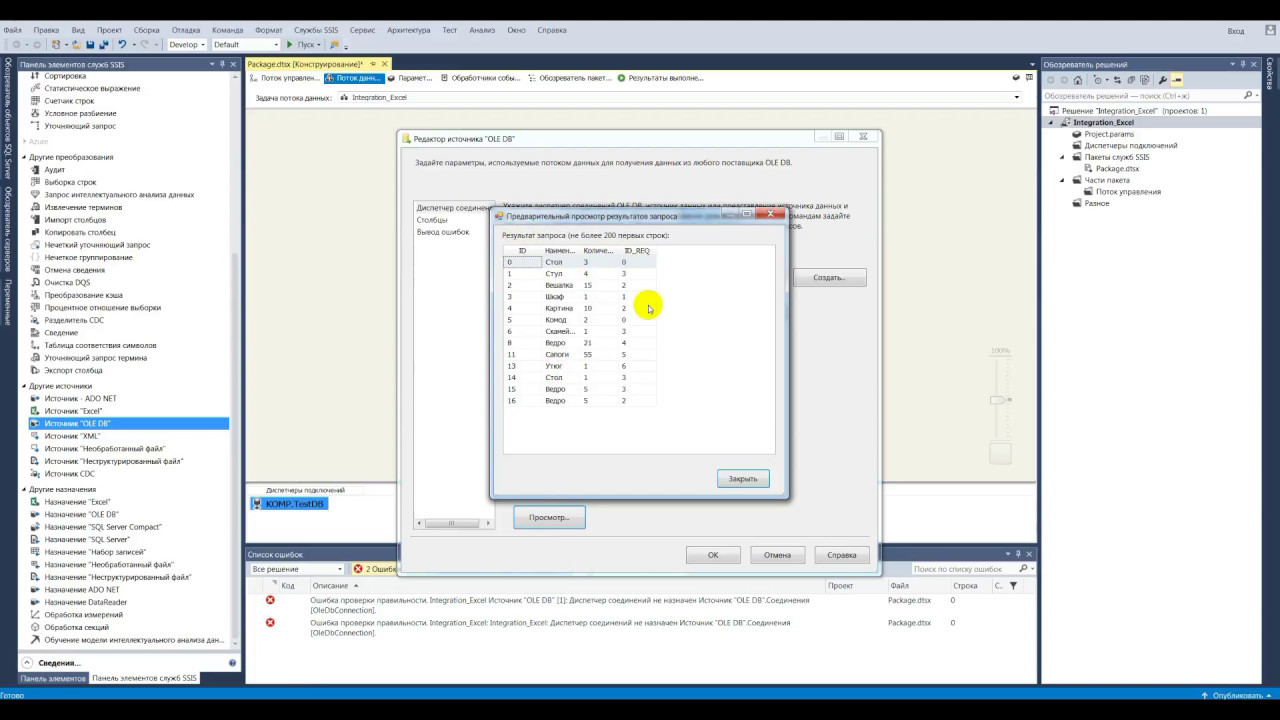Open Свойства side tab on right edge
Screen dimensions: 1280x720
click(x=1270, y=73)
